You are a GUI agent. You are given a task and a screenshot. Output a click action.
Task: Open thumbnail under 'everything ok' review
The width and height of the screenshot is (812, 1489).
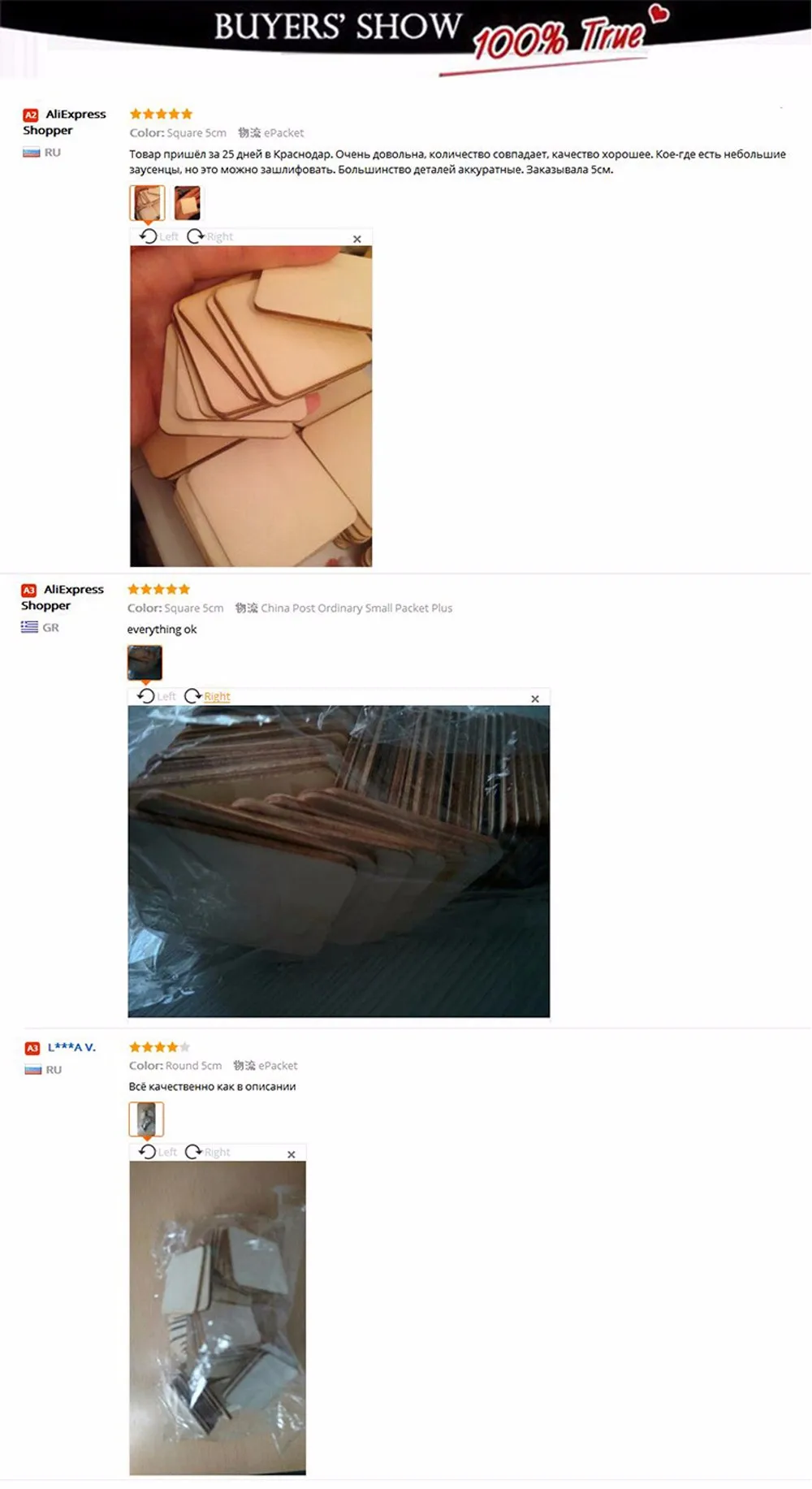145,663
